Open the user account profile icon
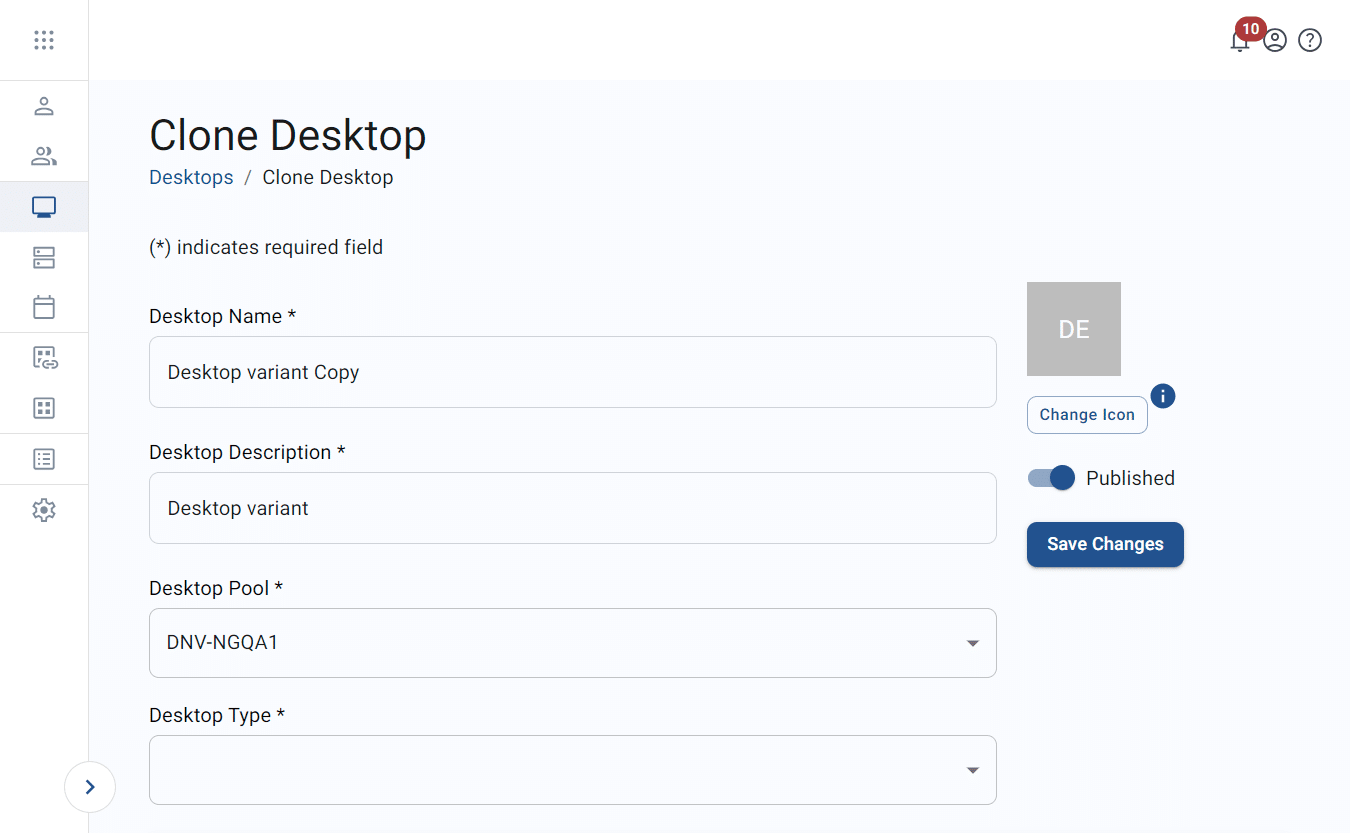1350x833 pixels. coord(1275,40)
